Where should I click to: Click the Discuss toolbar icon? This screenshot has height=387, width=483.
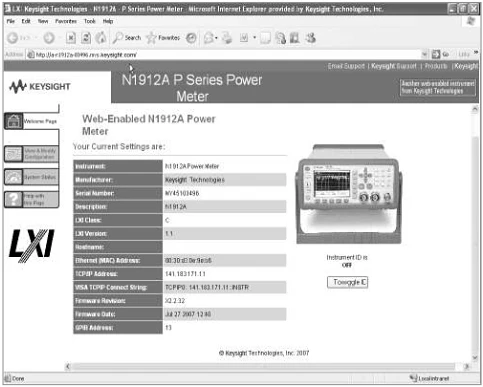(265, 38)
